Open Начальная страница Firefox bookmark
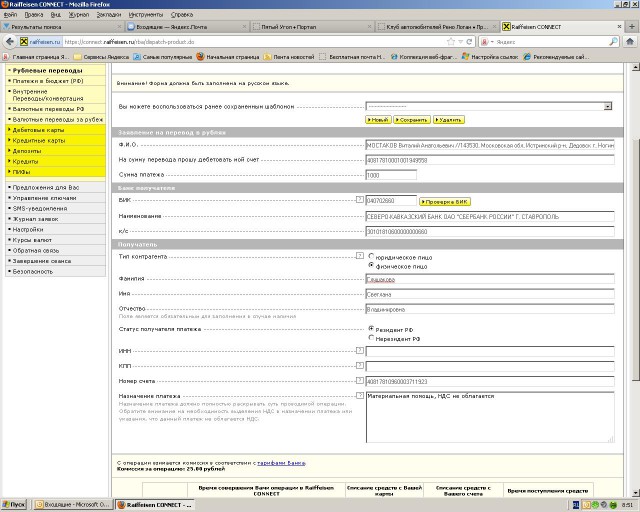Screen dimensions: 640x512 tap(228, 57)
